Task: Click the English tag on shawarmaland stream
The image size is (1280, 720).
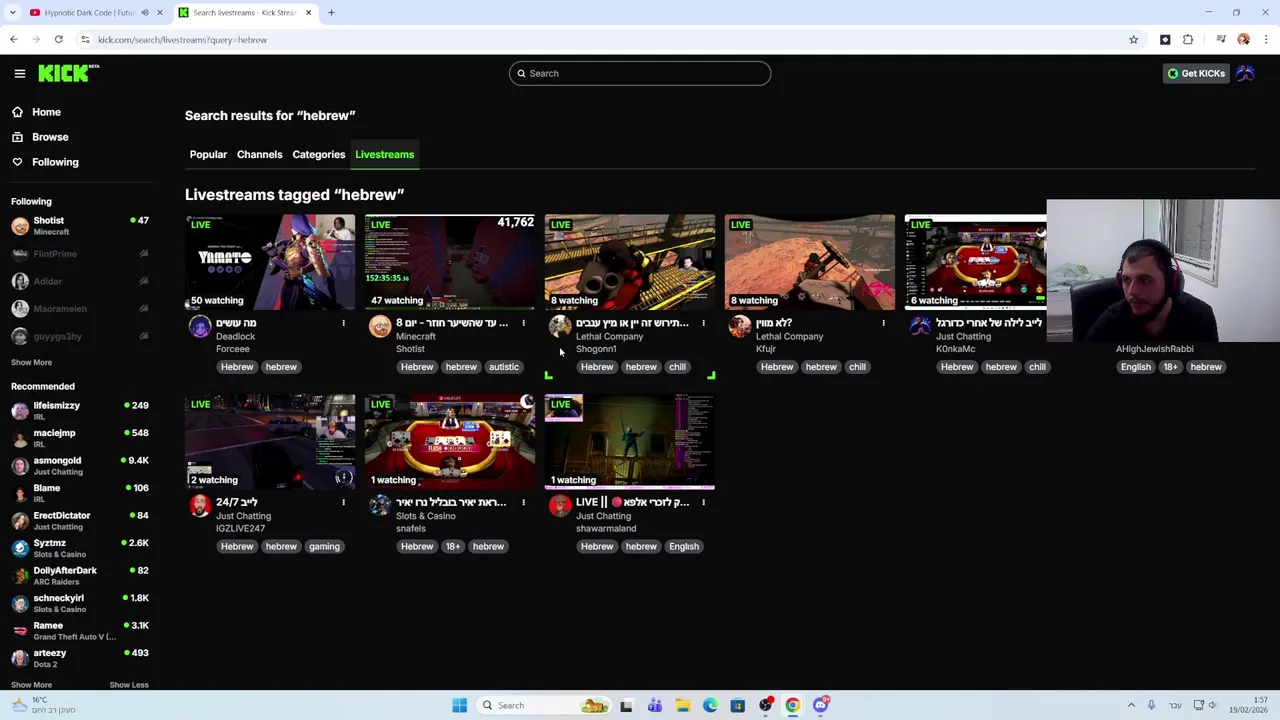Action: click(684, 547)
